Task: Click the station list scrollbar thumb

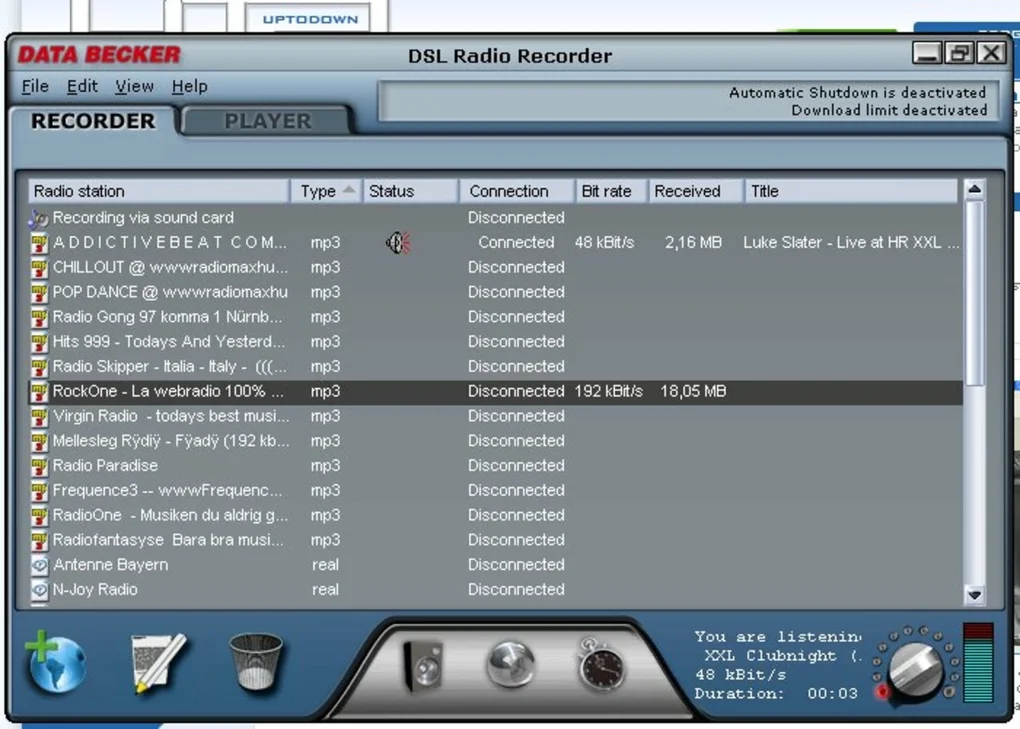Action: click(974, 293)
